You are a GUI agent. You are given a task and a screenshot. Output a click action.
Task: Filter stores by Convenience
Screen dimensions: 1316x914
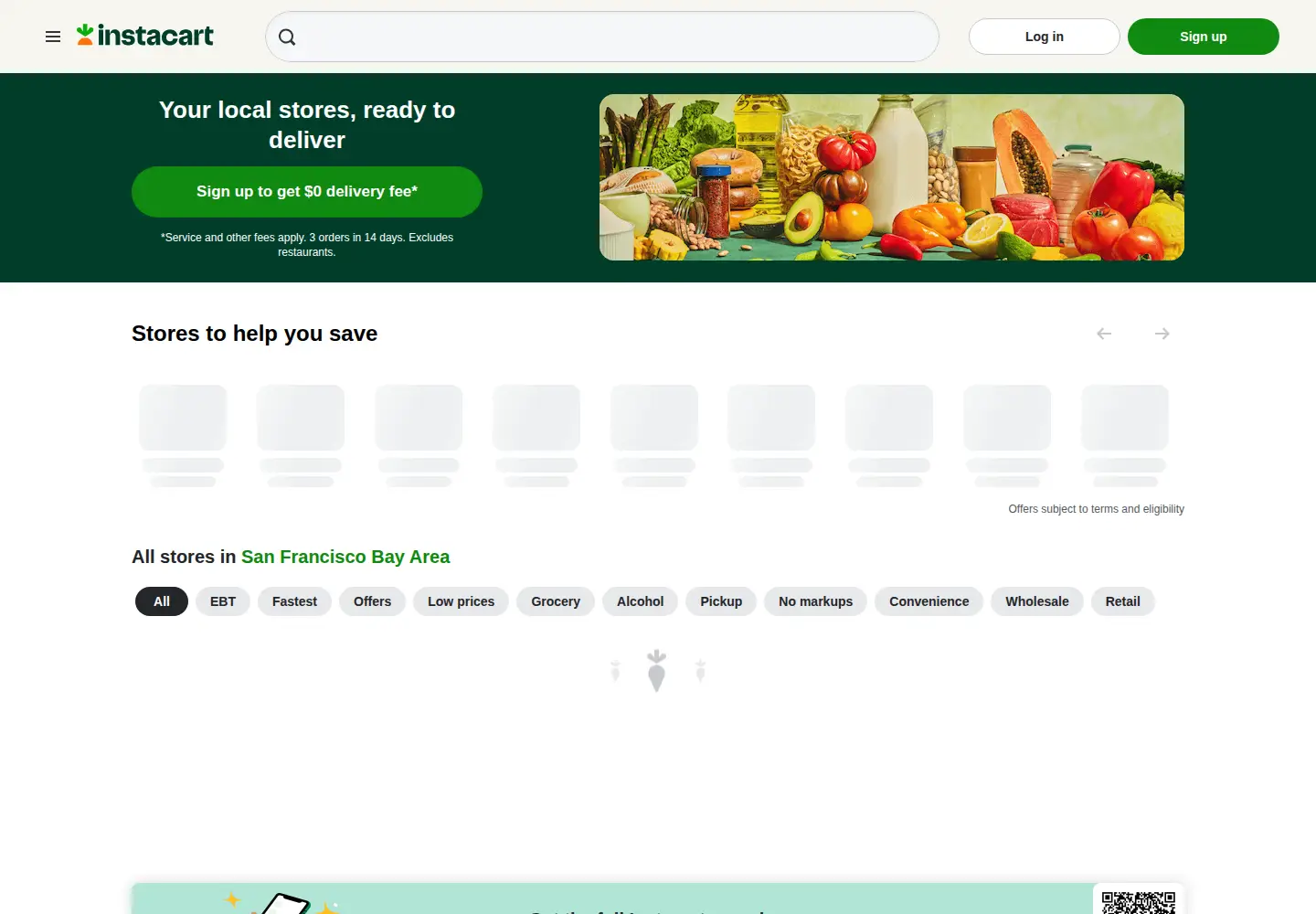point(929,601)
